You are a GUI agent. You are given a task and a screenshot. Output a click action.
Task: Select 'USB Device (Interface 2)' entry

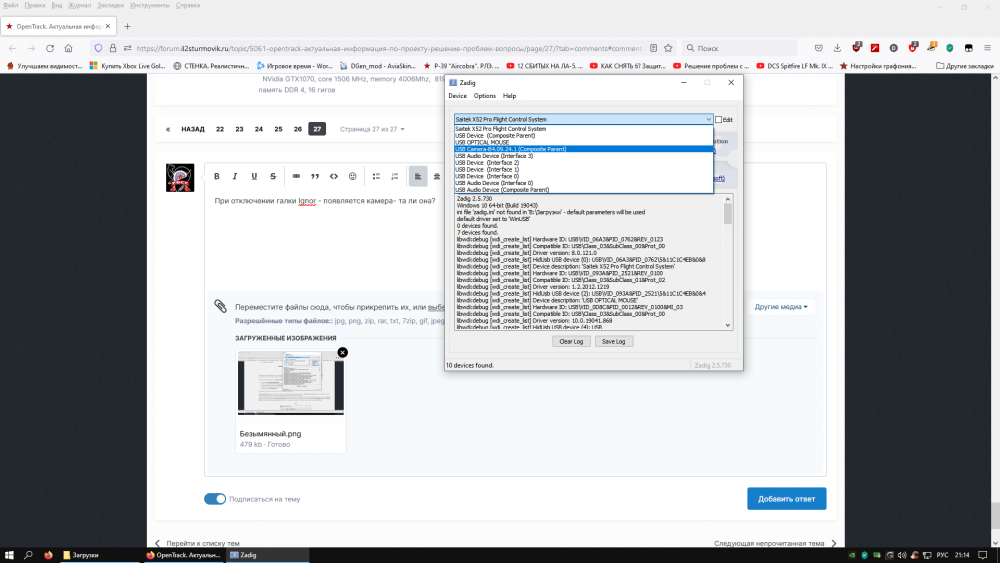coord(584,163)
